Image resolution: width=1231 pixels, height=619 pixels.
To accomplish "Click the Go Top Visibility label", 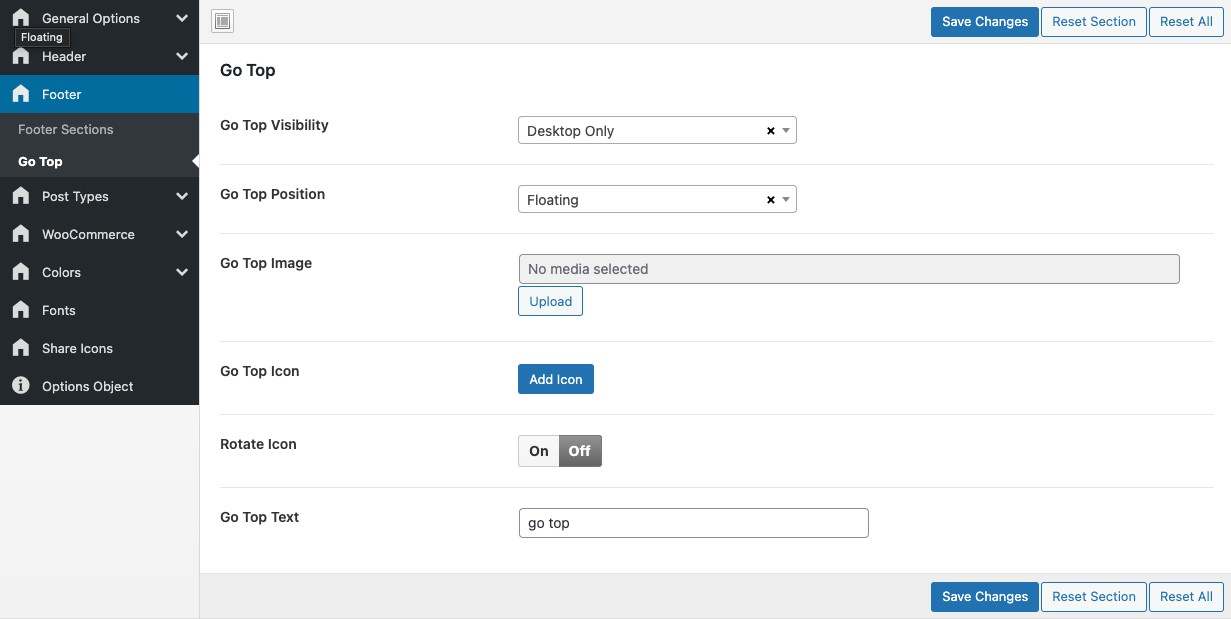I will tap(274, 125).
